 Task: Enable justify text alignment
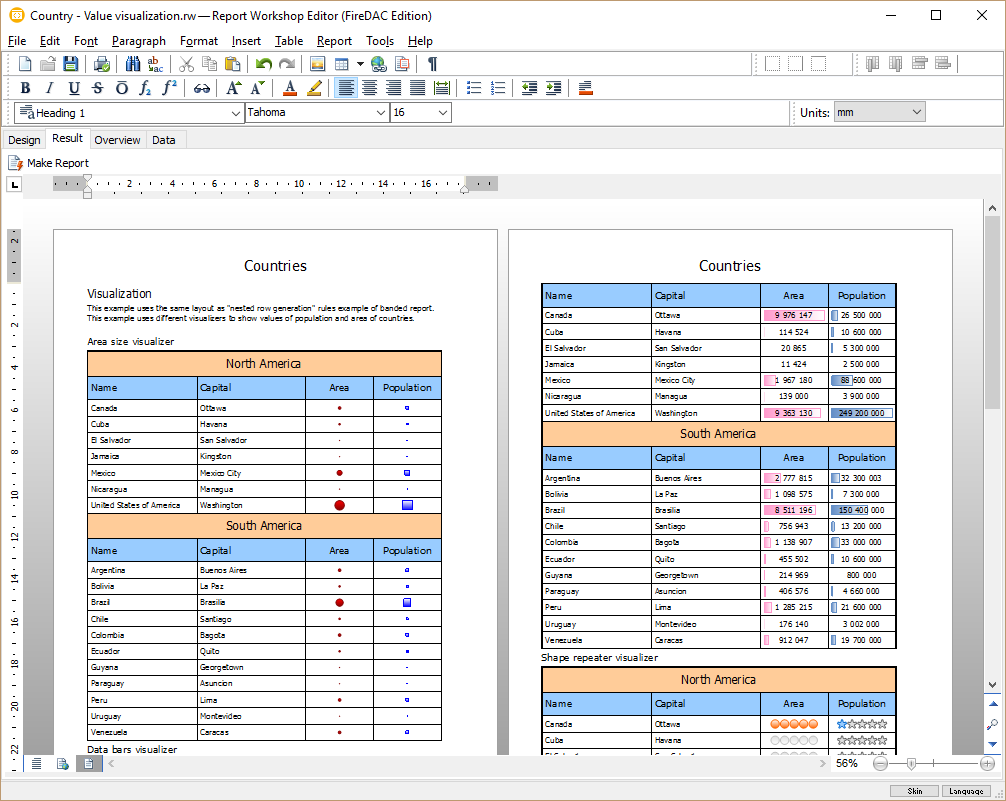pos(418,88)
